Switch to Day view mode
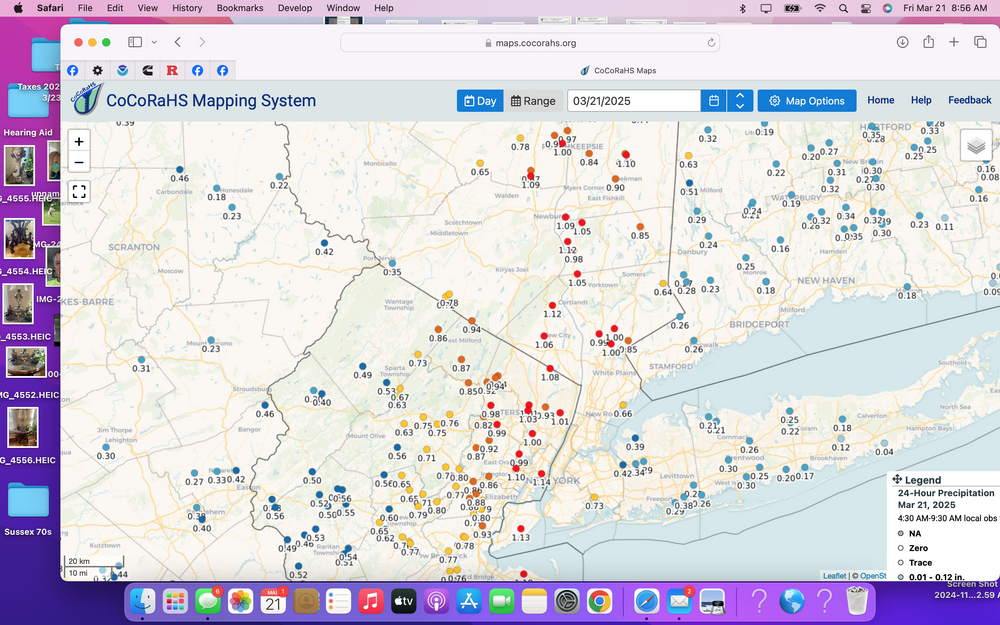 coord(480,101)
